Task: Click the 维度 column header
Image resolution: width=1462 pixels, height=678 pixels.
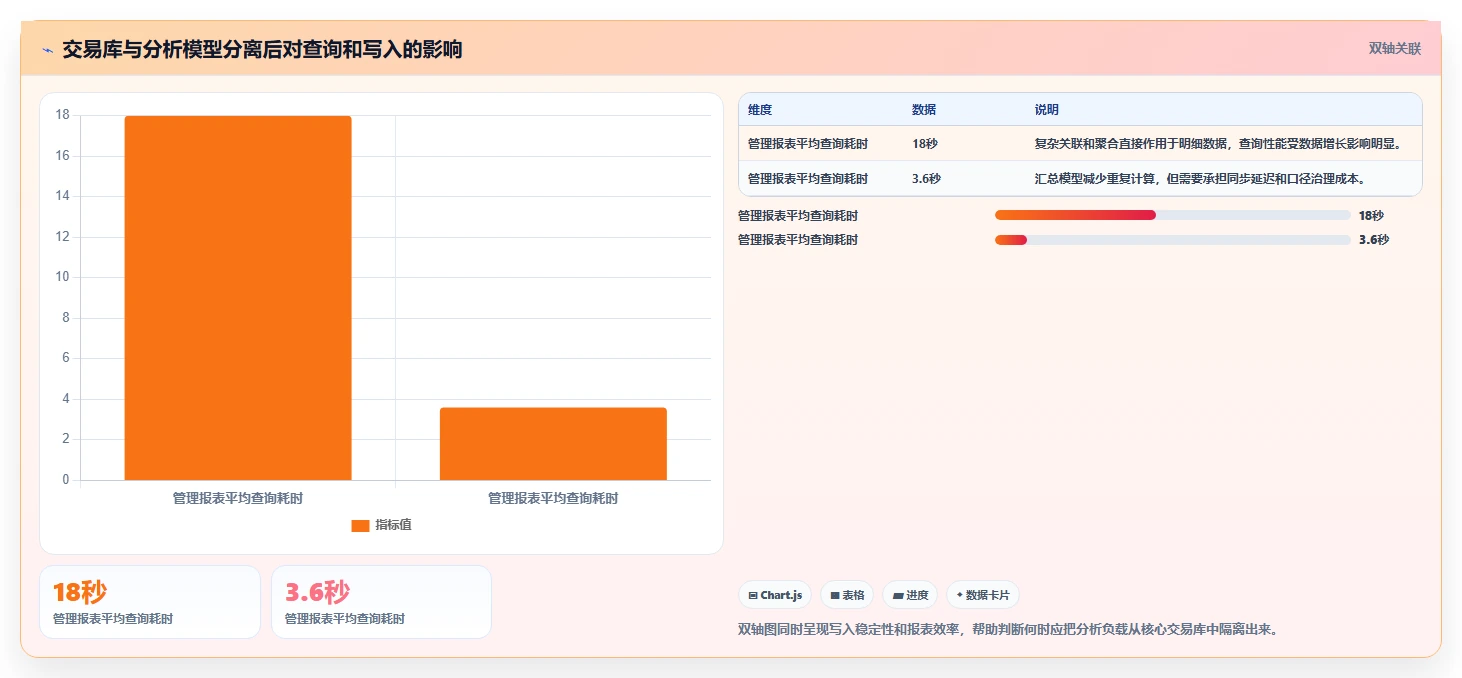Action: [x=760, y=110]
